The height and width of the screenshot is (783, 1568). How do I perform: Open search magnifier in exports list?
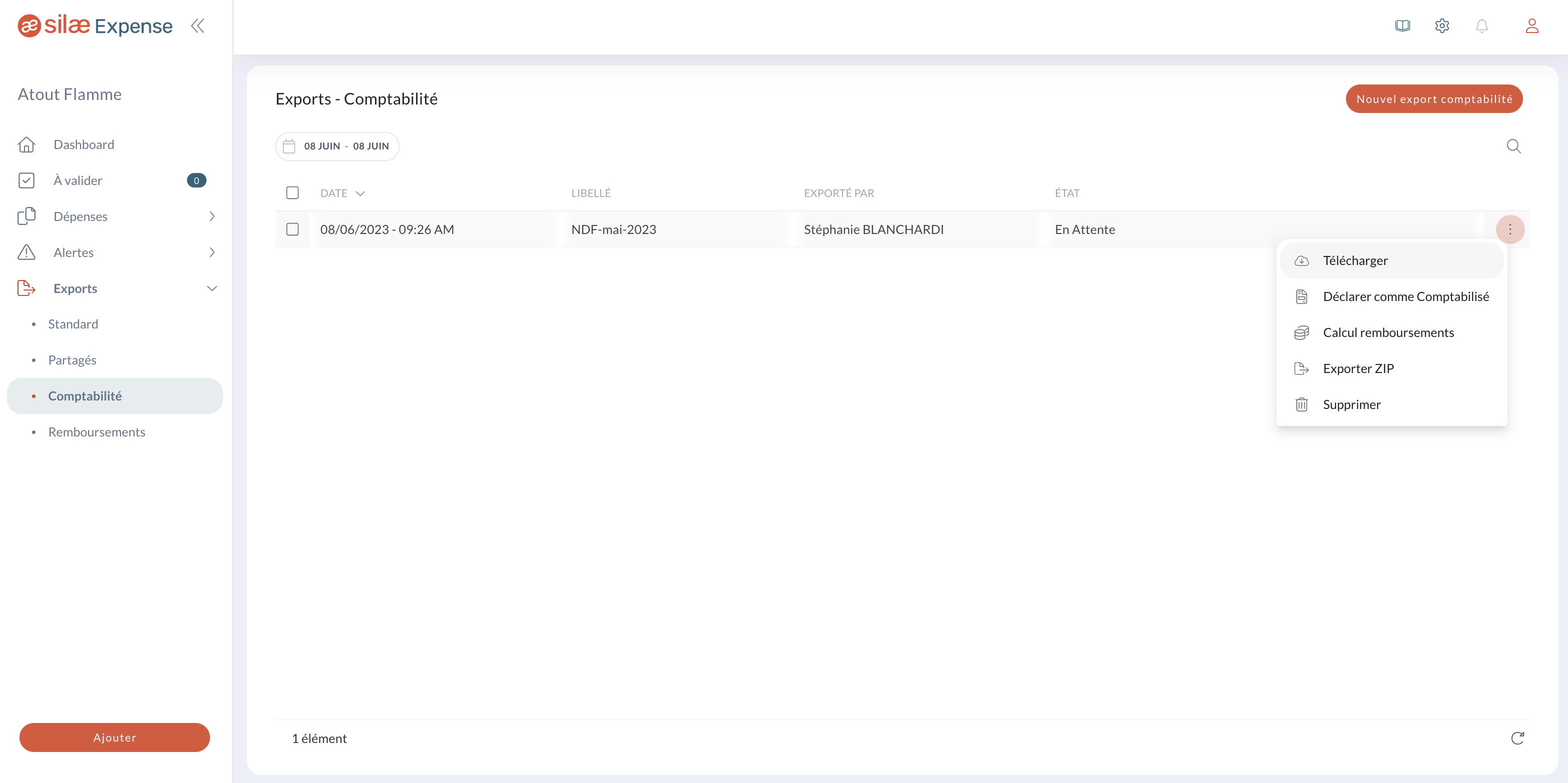point(1514,146)
